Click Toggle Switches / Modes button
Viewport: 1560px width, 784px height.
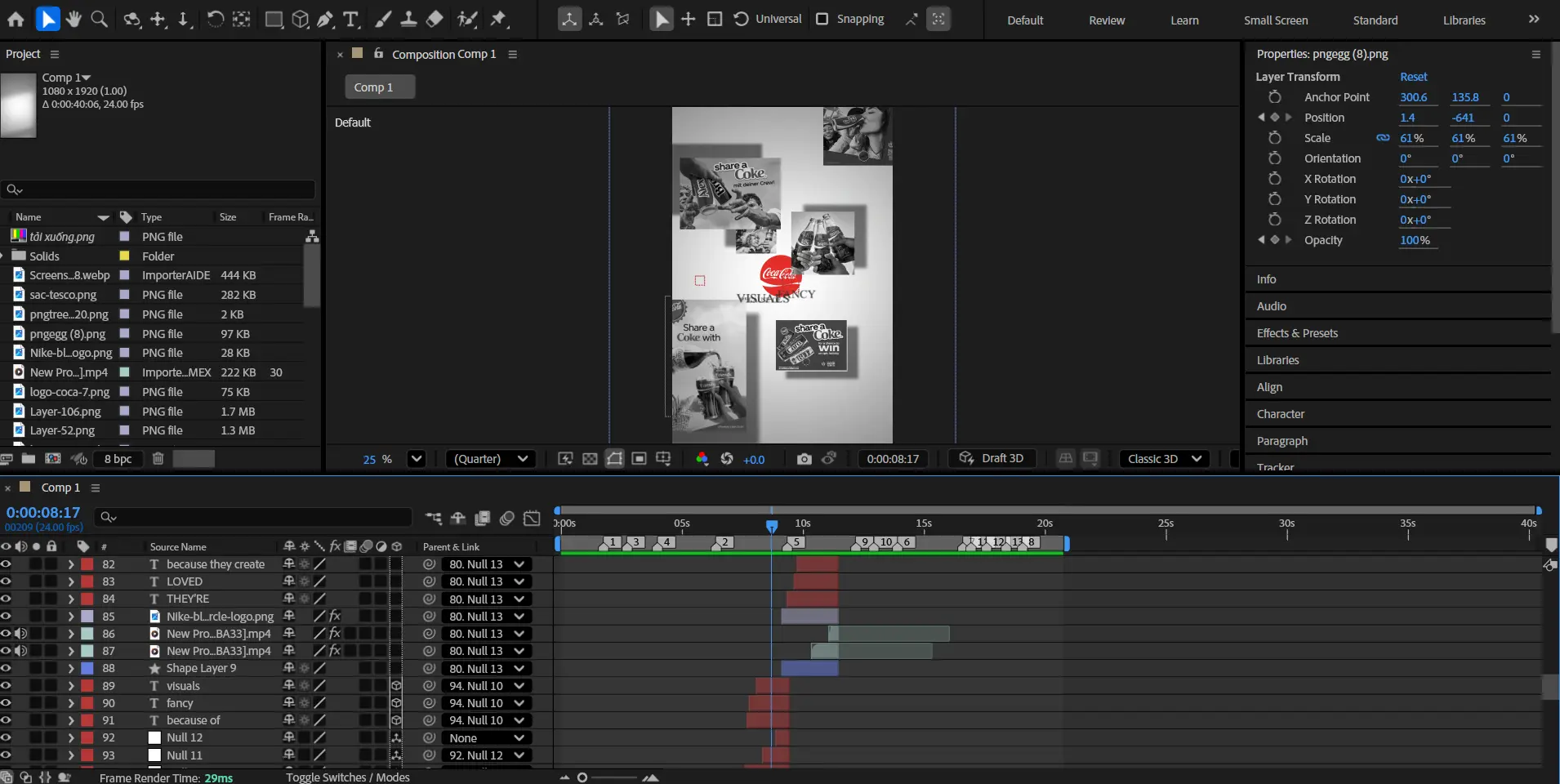pos(348,777)
